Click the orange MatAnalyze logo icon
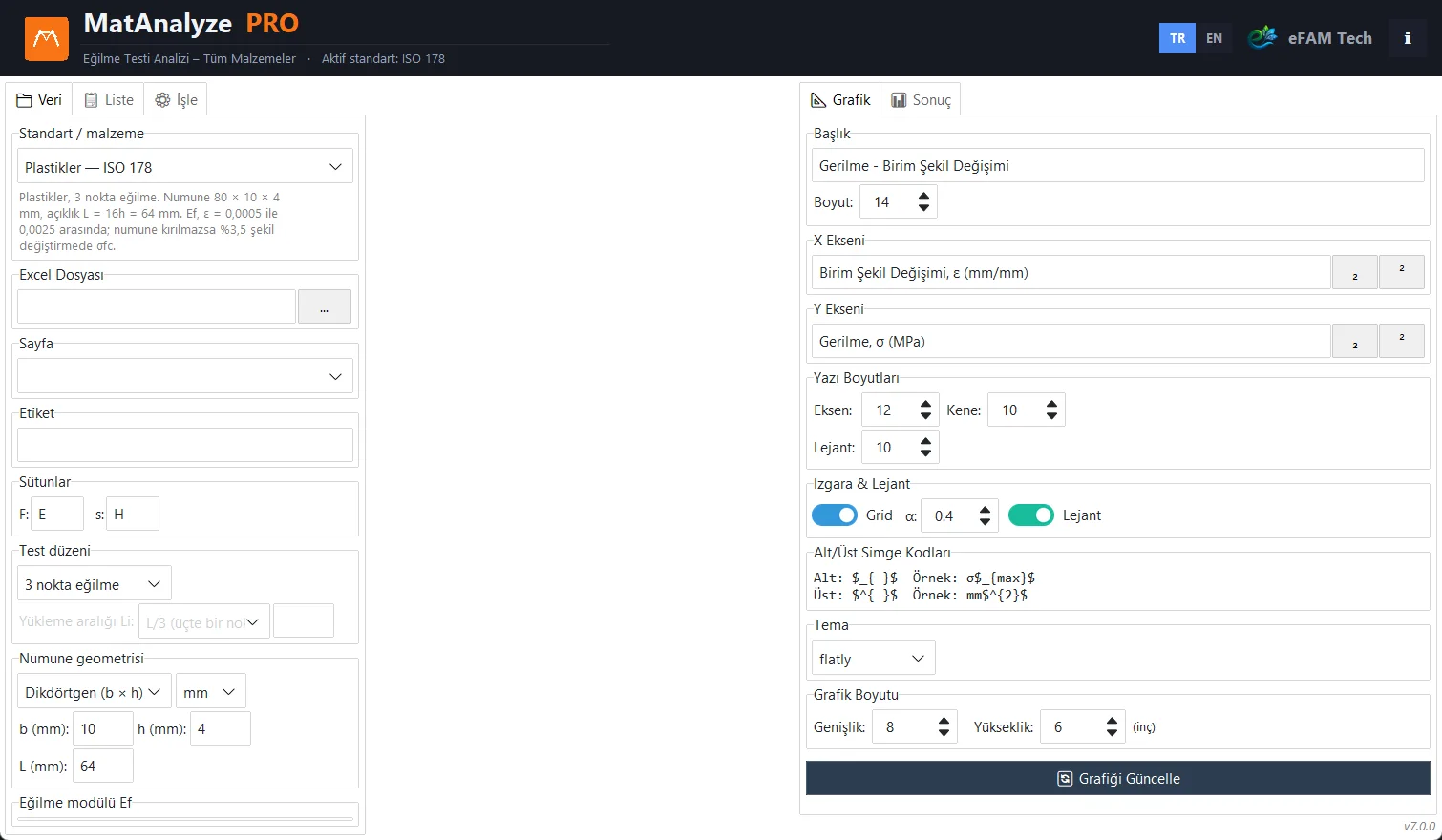The image size is (1442, 840). click(46, 38)
